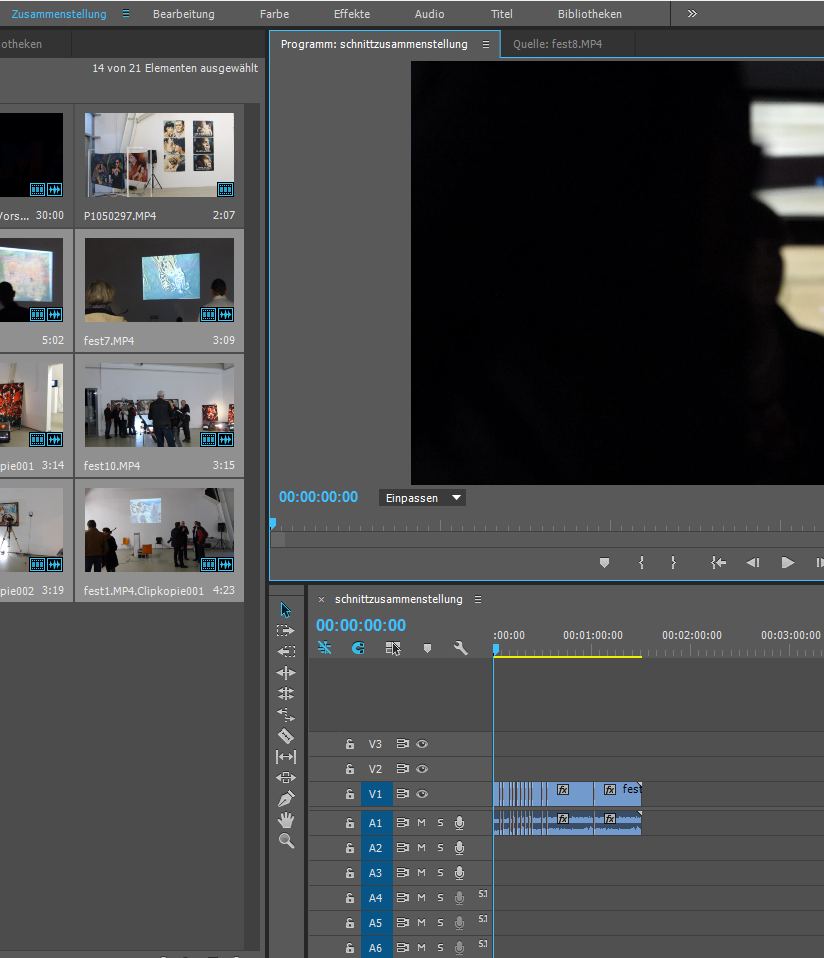This screenshot has width=824, height=958.
Task: Open the Zusammenstellung workspace menu
Action: 126,13
